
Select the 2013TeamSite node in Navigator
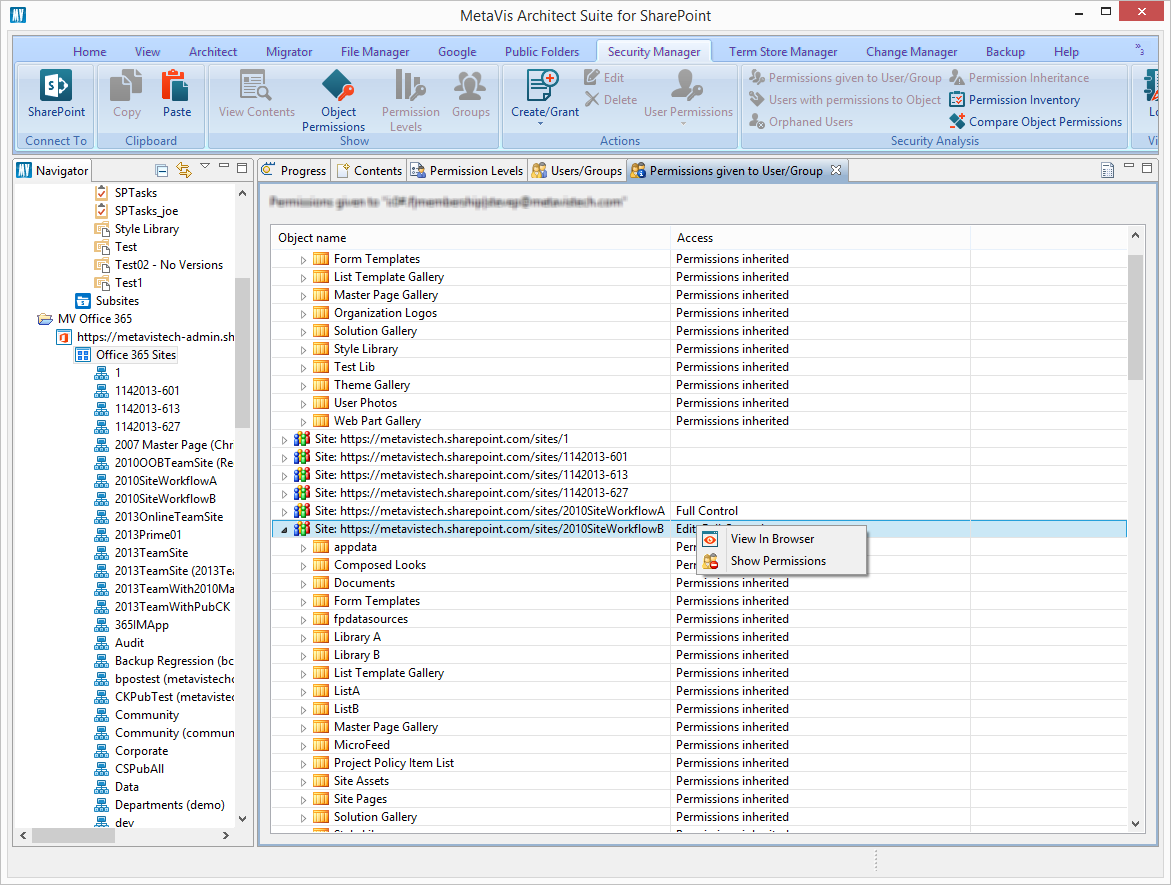pos(150,553)
